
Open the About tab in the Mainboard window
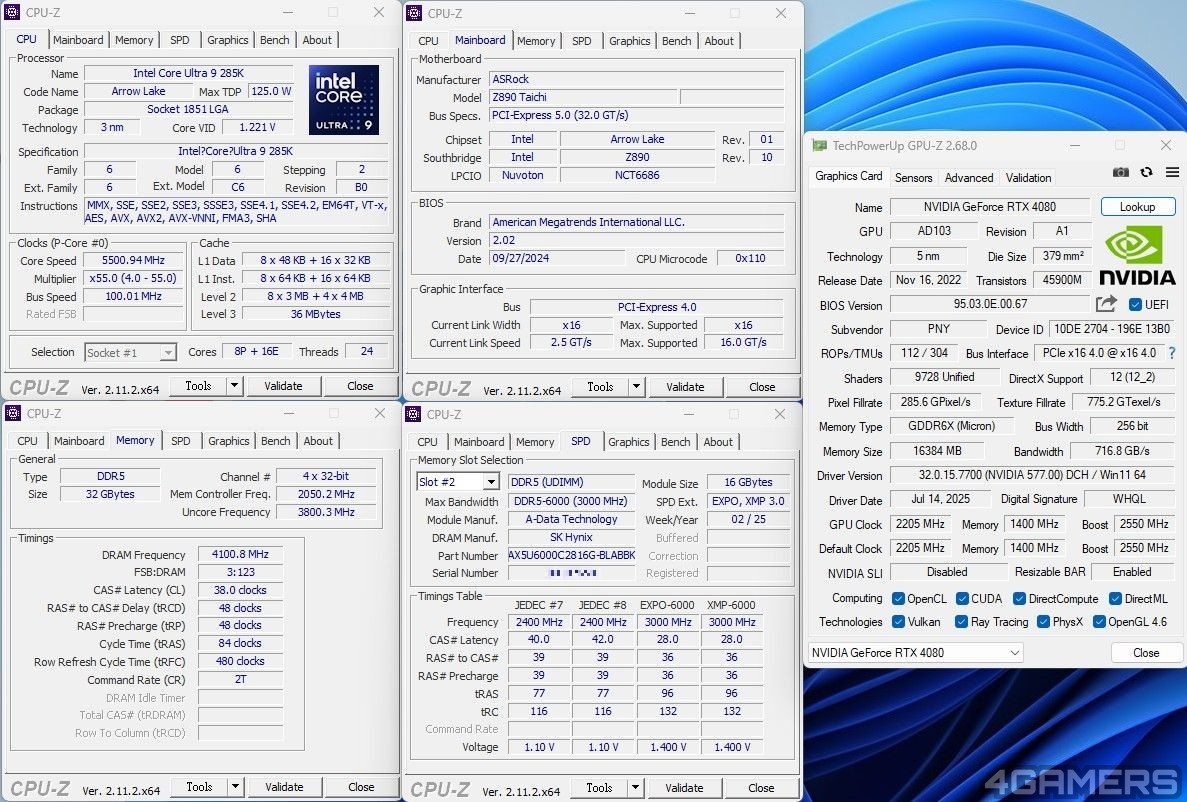(719, 41)
